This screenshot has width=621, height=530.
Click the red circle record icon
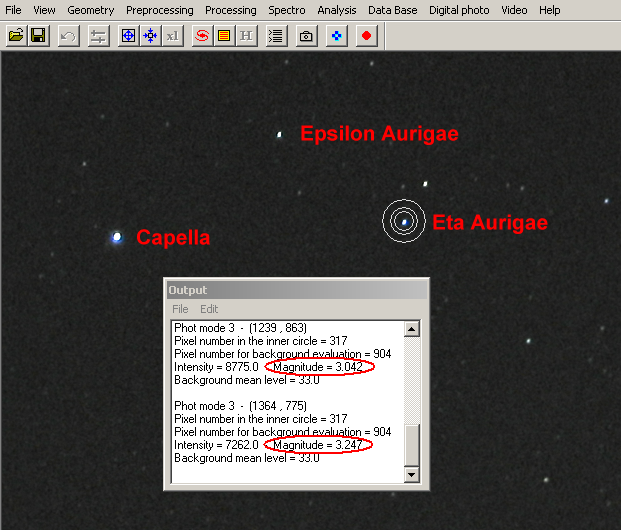pos(366,36)
